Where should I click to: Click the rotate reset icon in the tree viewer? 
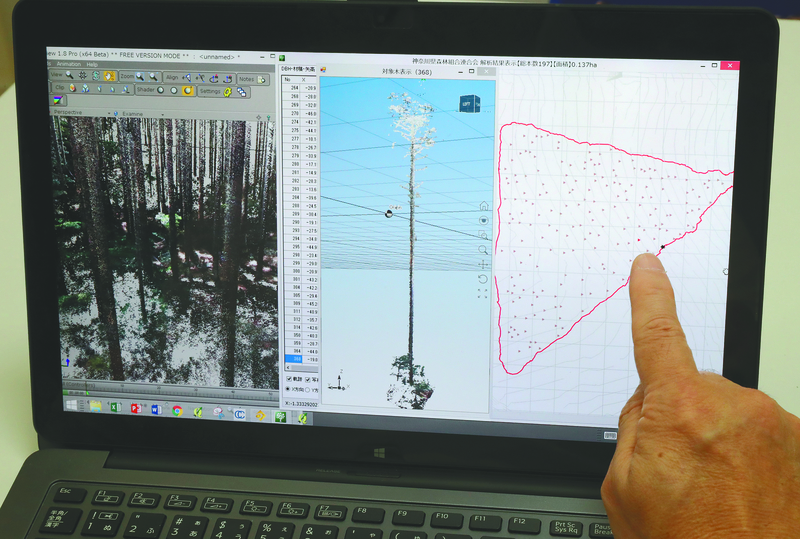pos(484,279)
